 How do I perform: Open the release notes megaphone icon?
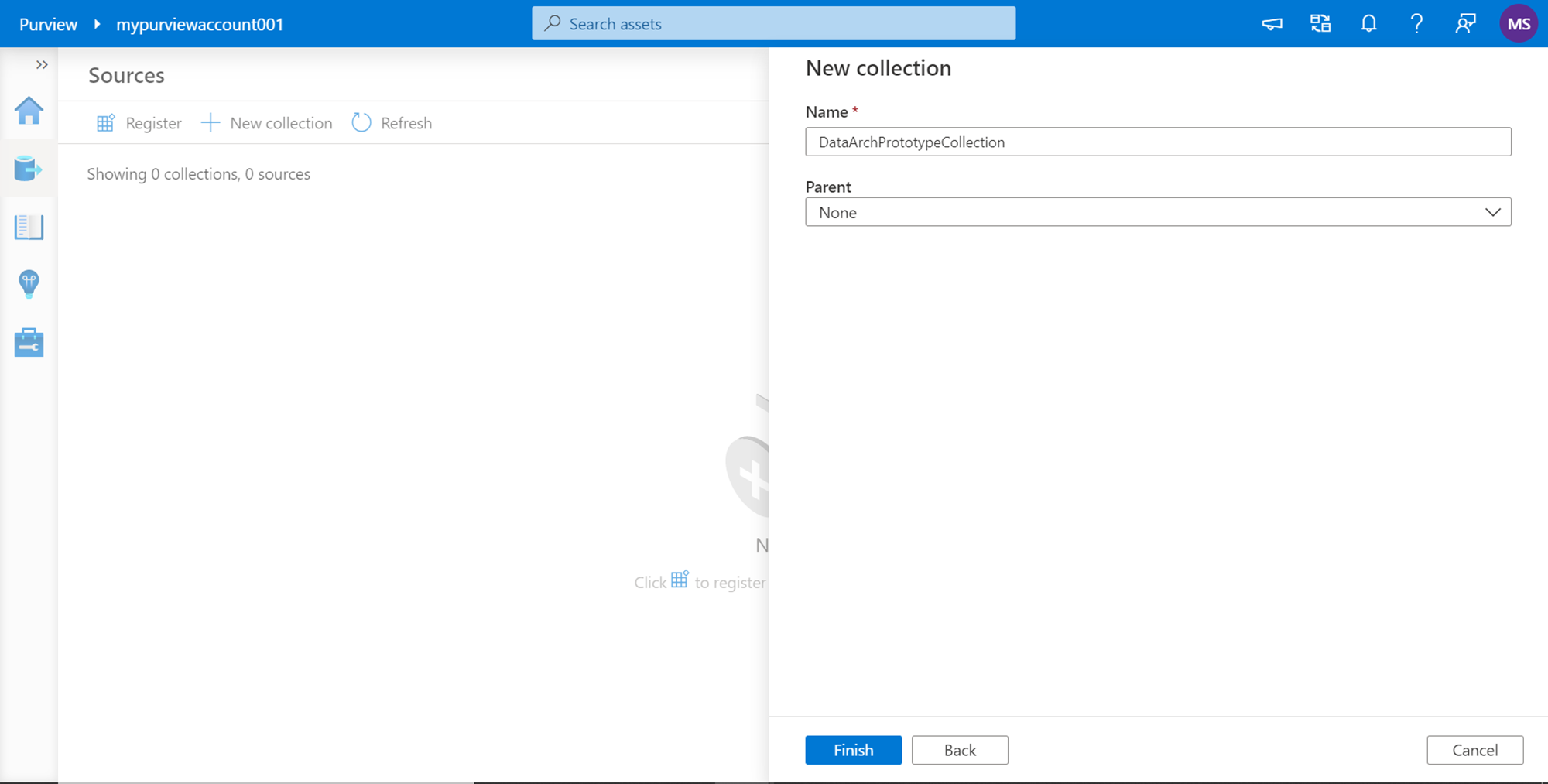tap(1272, 24)
